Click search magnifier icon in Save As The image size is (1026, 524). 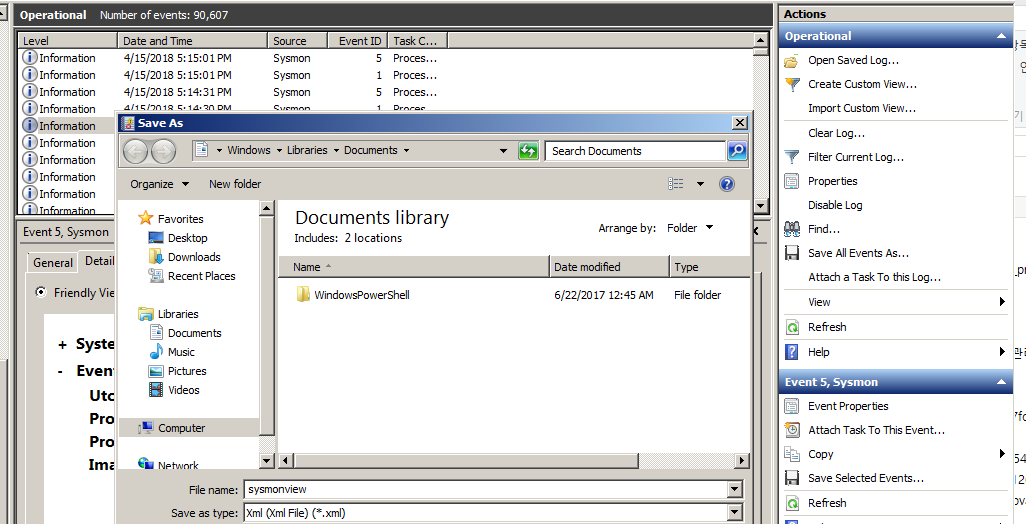(737, 151)
